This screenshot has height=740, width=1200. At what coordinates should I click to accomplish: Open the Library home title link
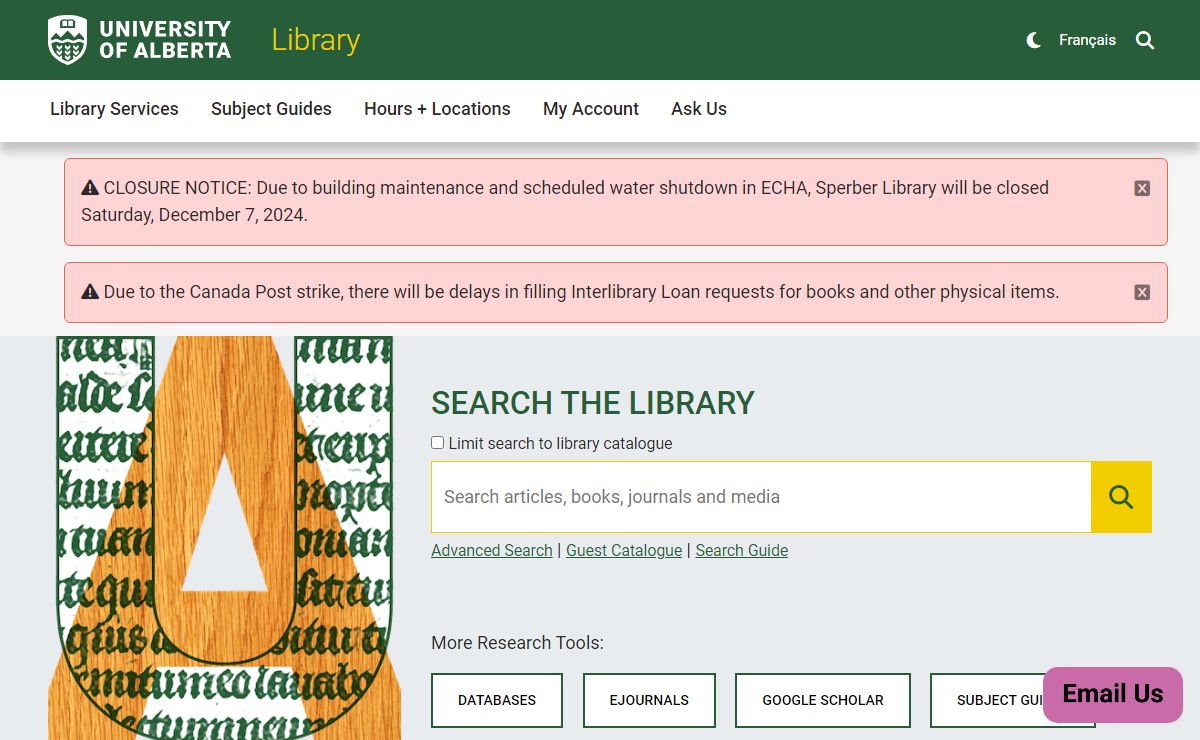315,40
